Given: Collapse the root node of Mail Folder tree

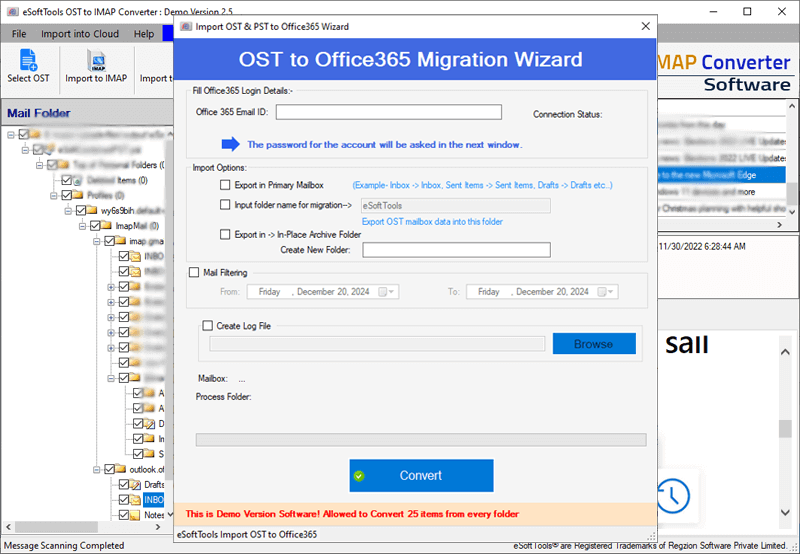Looking at the screenshot, I should tap(11, 135).
